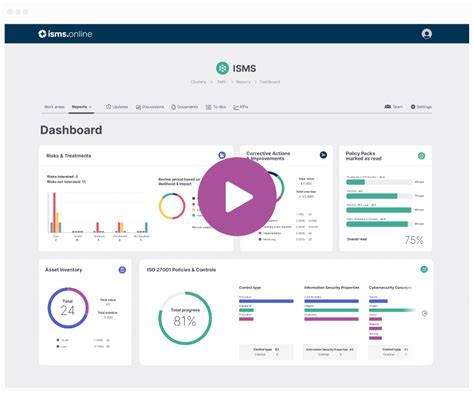This screenshot has height=393, width=474.
Task: Open the Risks & Treatments card icon
Action: tap(222, 155)
